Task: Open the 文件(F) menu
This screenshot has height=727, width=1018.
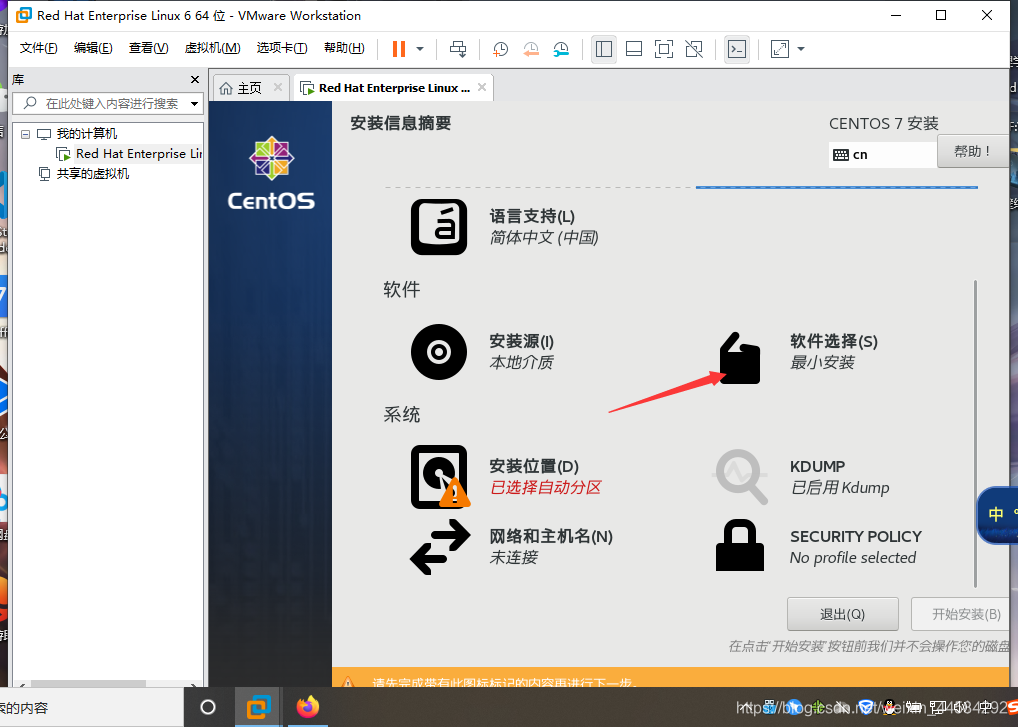Action: 38,48
